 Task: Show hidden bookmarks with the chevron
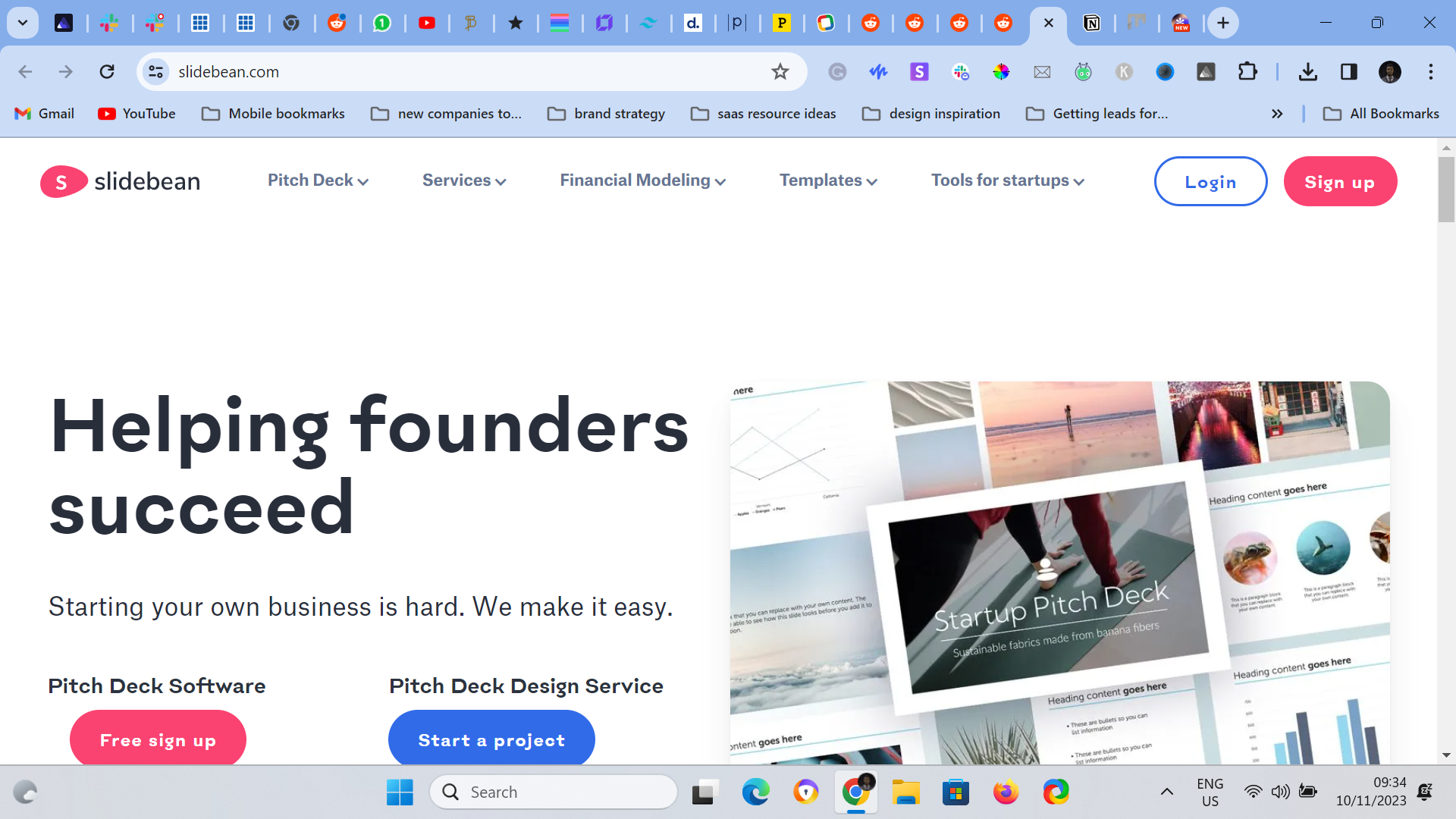click(1277, 114)
